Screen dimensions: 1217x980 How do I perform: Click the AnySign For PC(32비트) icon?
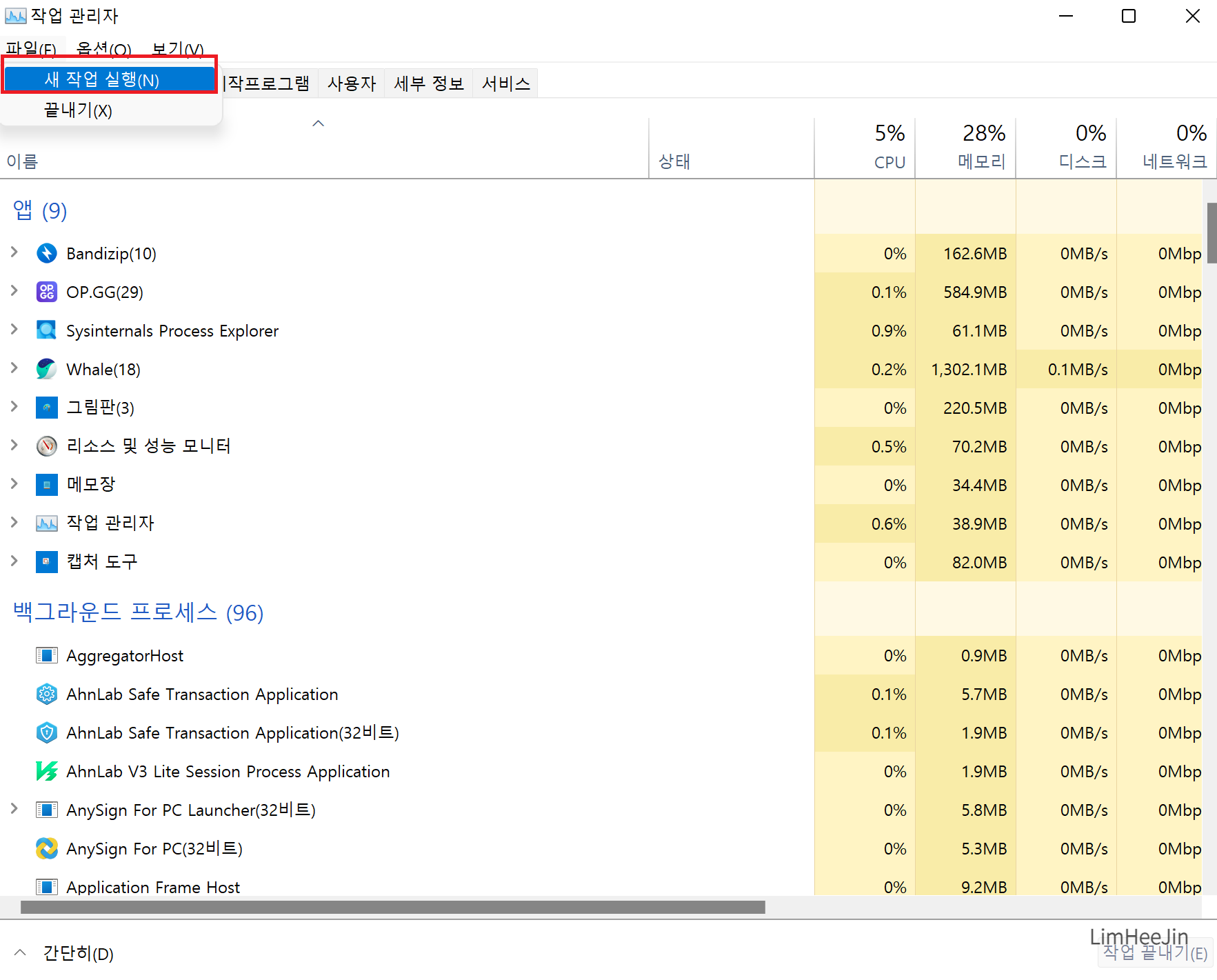tap(47, 849)
